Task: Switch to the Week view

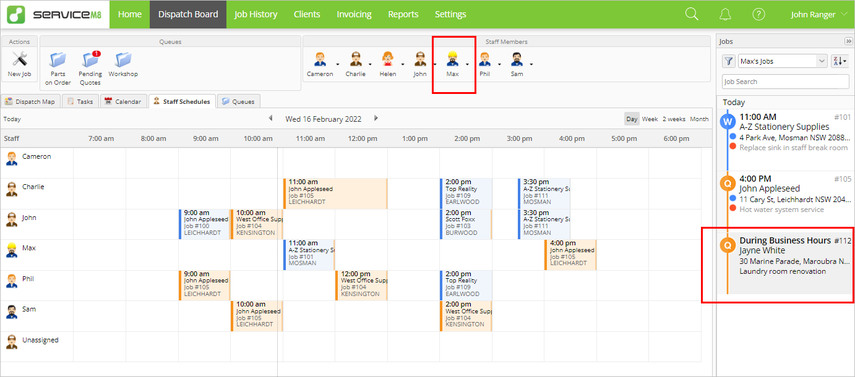Action: [649, 119]
